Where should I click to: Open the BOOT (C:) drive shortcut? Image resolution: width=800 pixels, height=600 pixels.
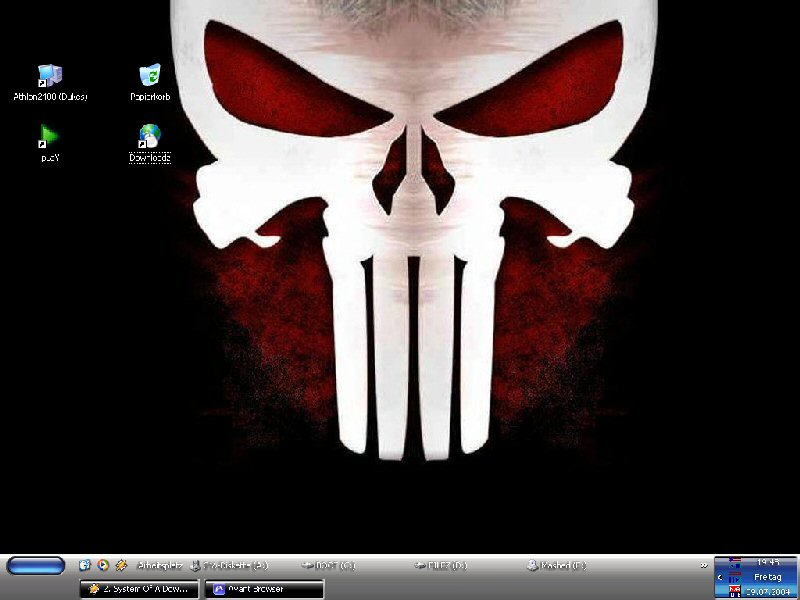point(328,565)
